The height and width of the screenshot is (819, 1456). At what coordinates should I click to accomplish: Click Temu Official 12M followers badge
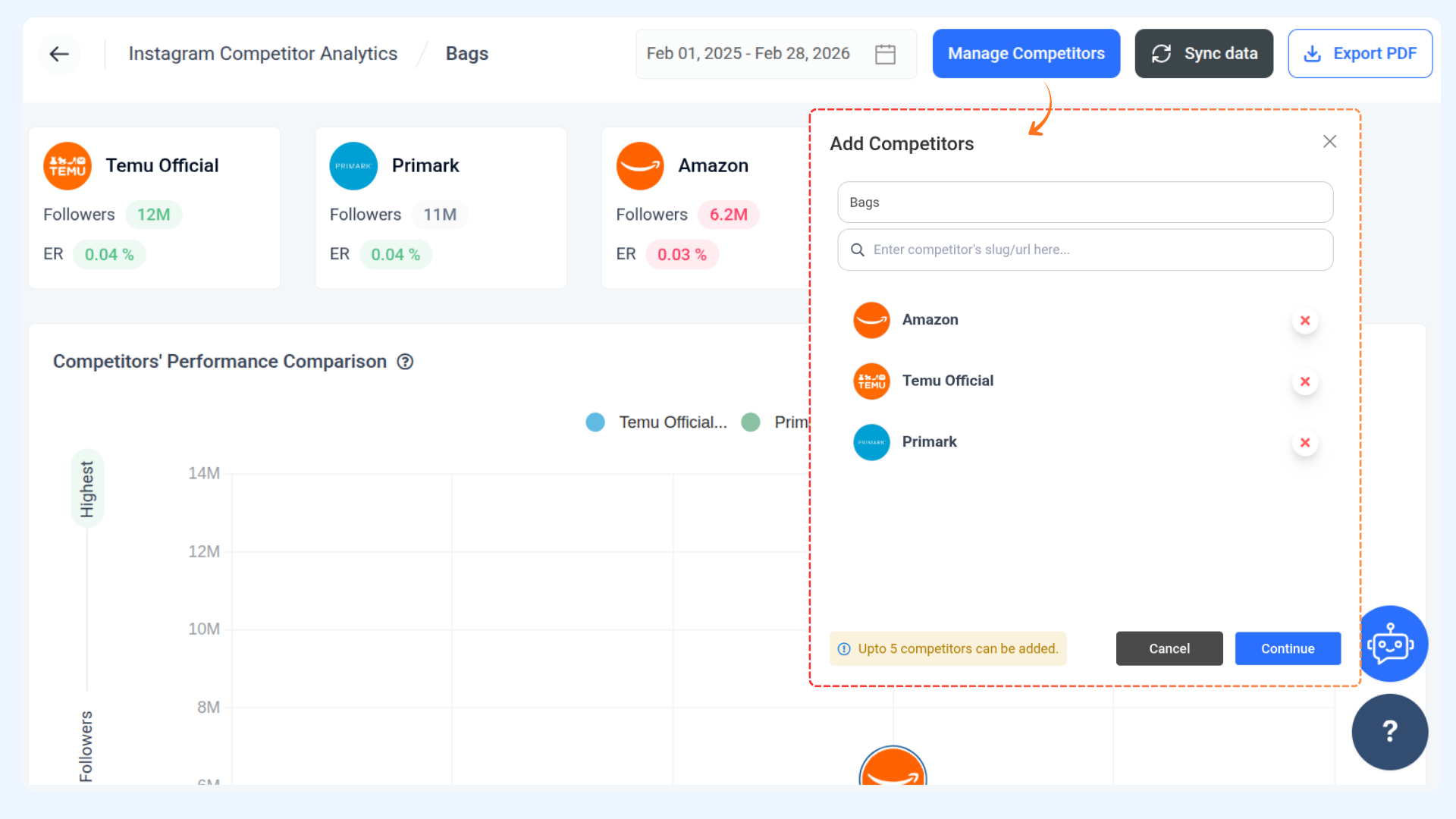point(153,215)
